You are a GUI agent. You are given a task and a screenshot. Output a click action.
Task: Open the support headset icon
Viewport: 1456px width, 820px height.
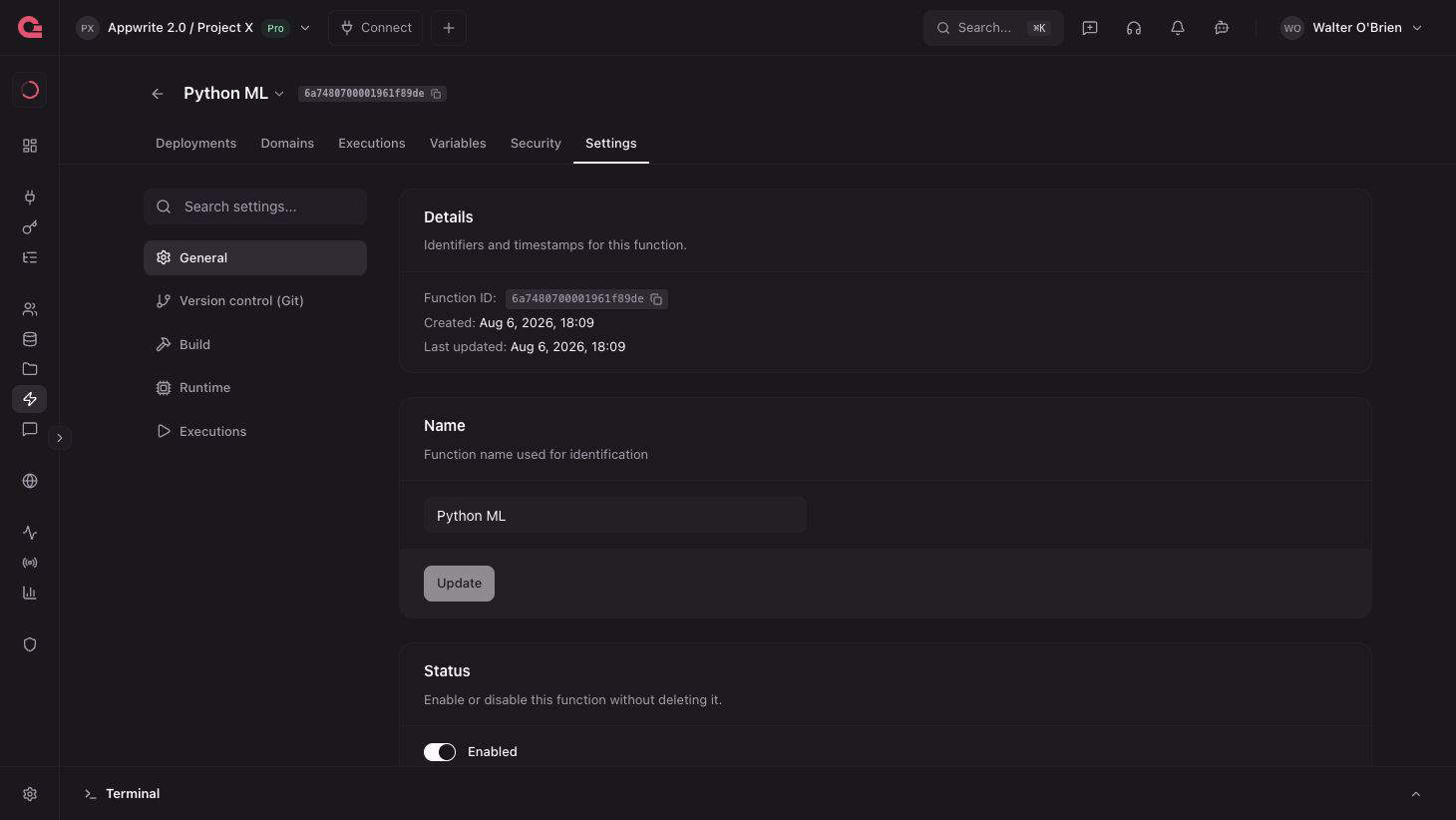1134,28
